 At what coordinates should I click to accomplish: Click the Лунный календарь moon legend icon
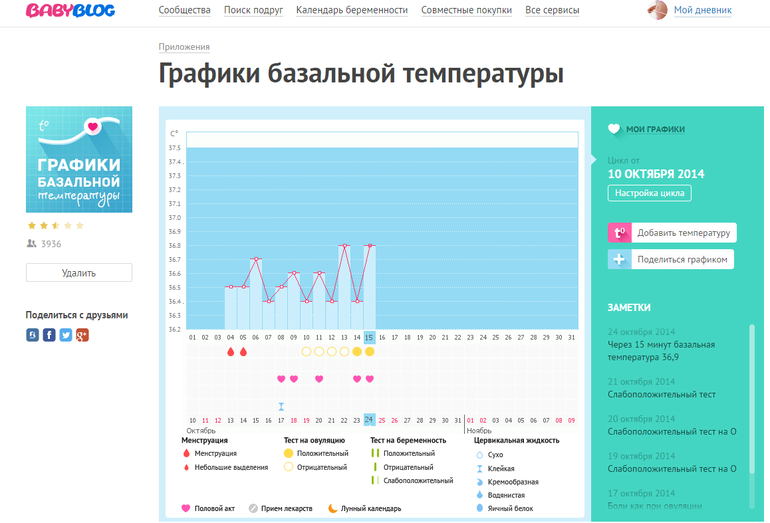pos(332,508)
